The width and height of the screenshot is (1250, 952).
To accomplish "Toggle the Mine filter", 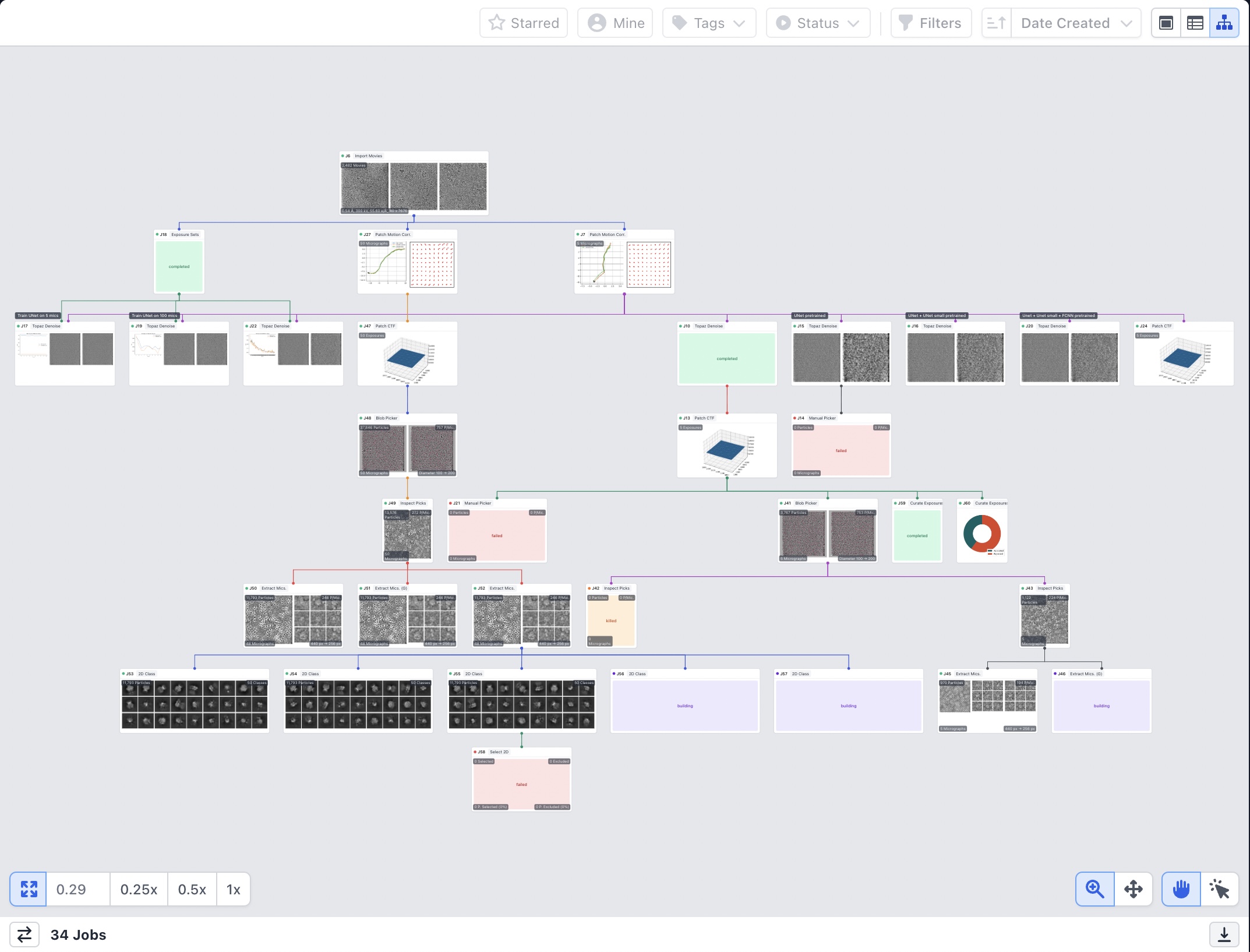I will (615, 23).
